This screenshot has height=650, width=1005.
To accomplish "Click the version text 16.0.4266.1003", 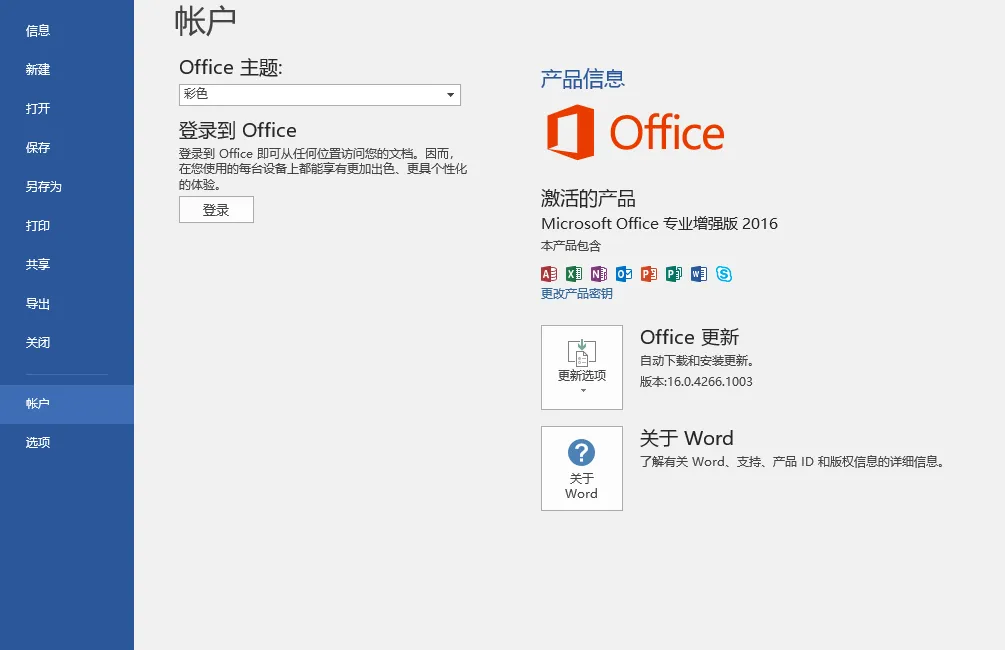I will [x=710, y=381].
